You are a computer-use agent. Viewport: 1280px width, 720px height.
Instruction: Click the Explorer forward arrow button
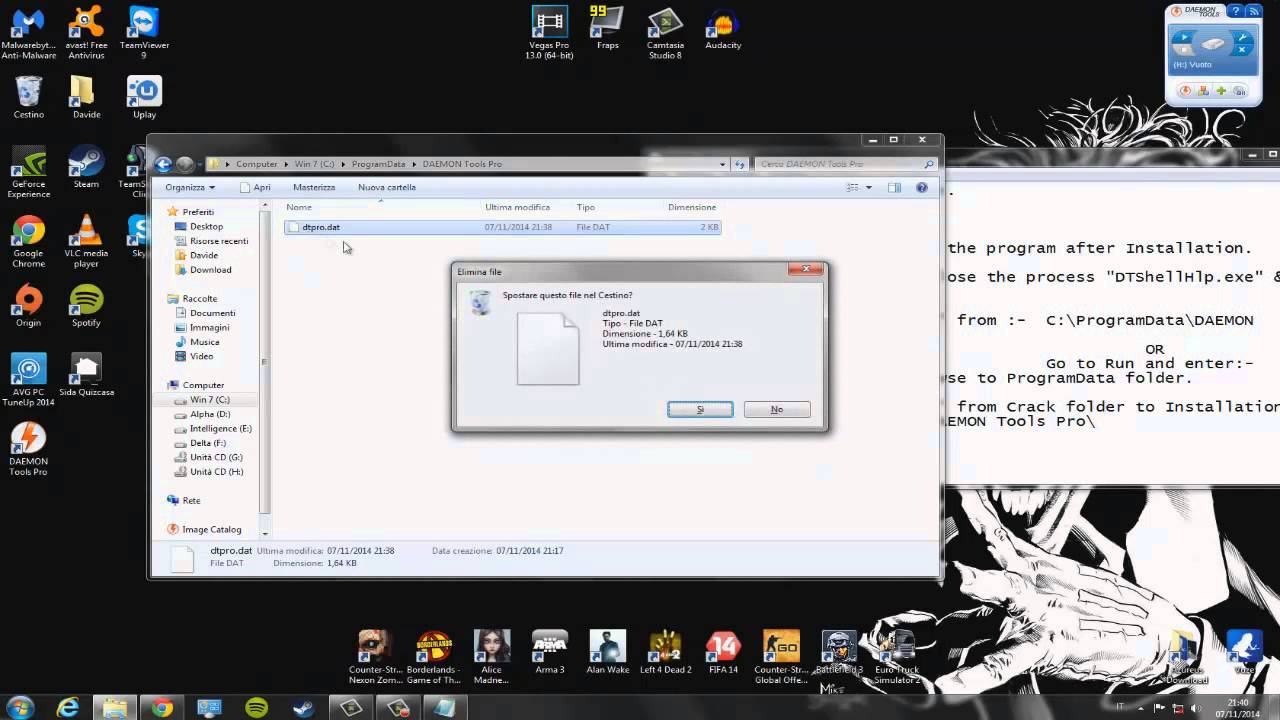(185, 164)
